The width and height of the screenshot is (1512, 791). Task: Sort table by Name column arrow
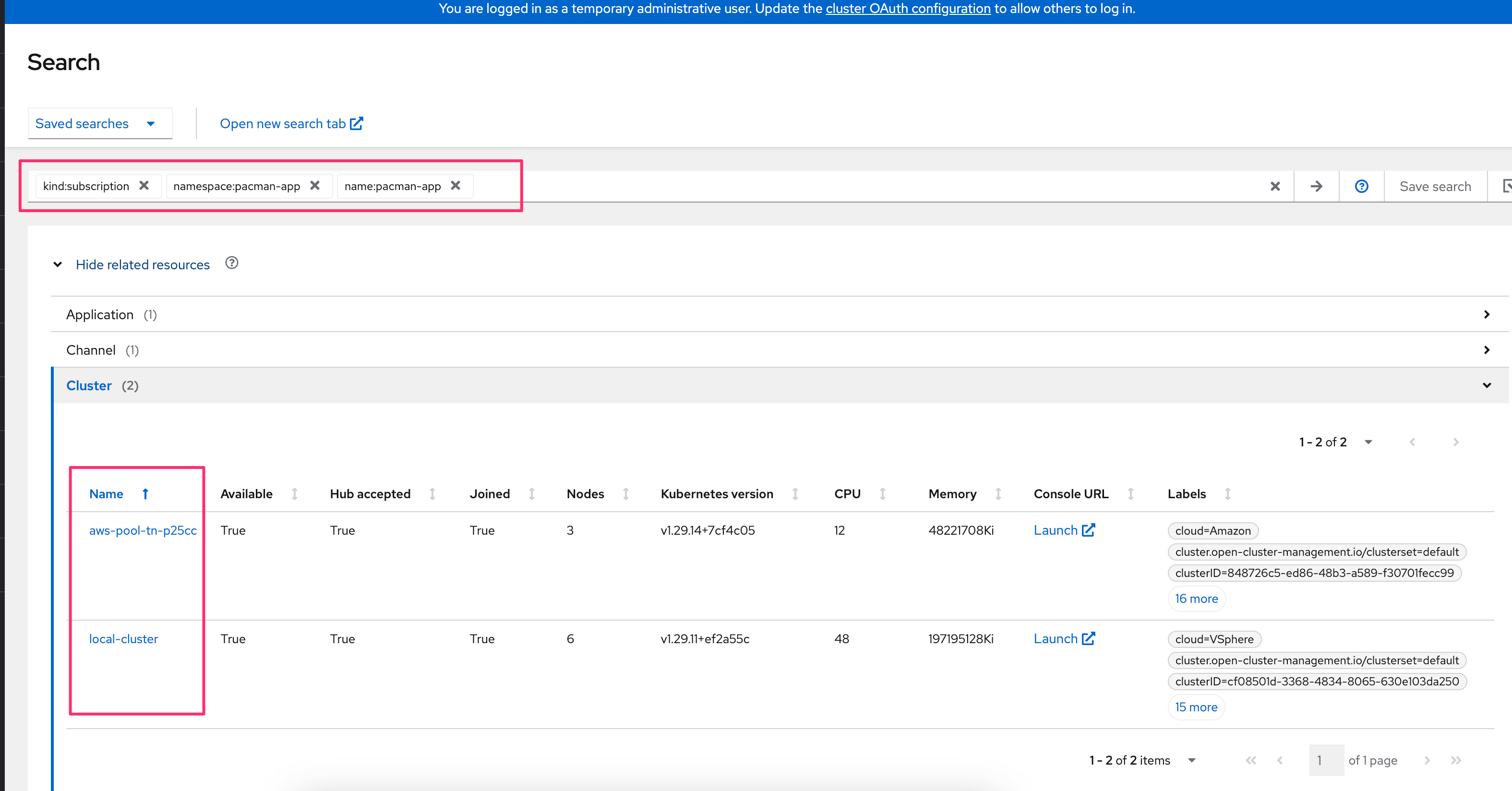click(145, 494)
